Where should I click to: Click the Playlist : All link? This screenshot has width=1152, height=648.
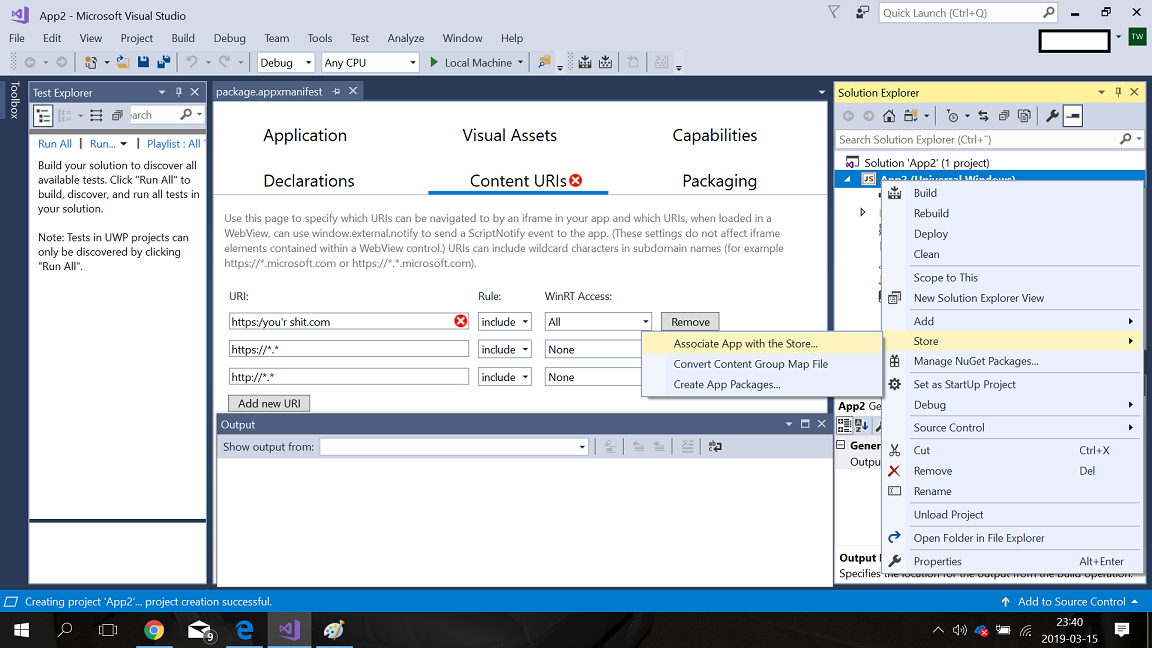click(x=173, y=144)
